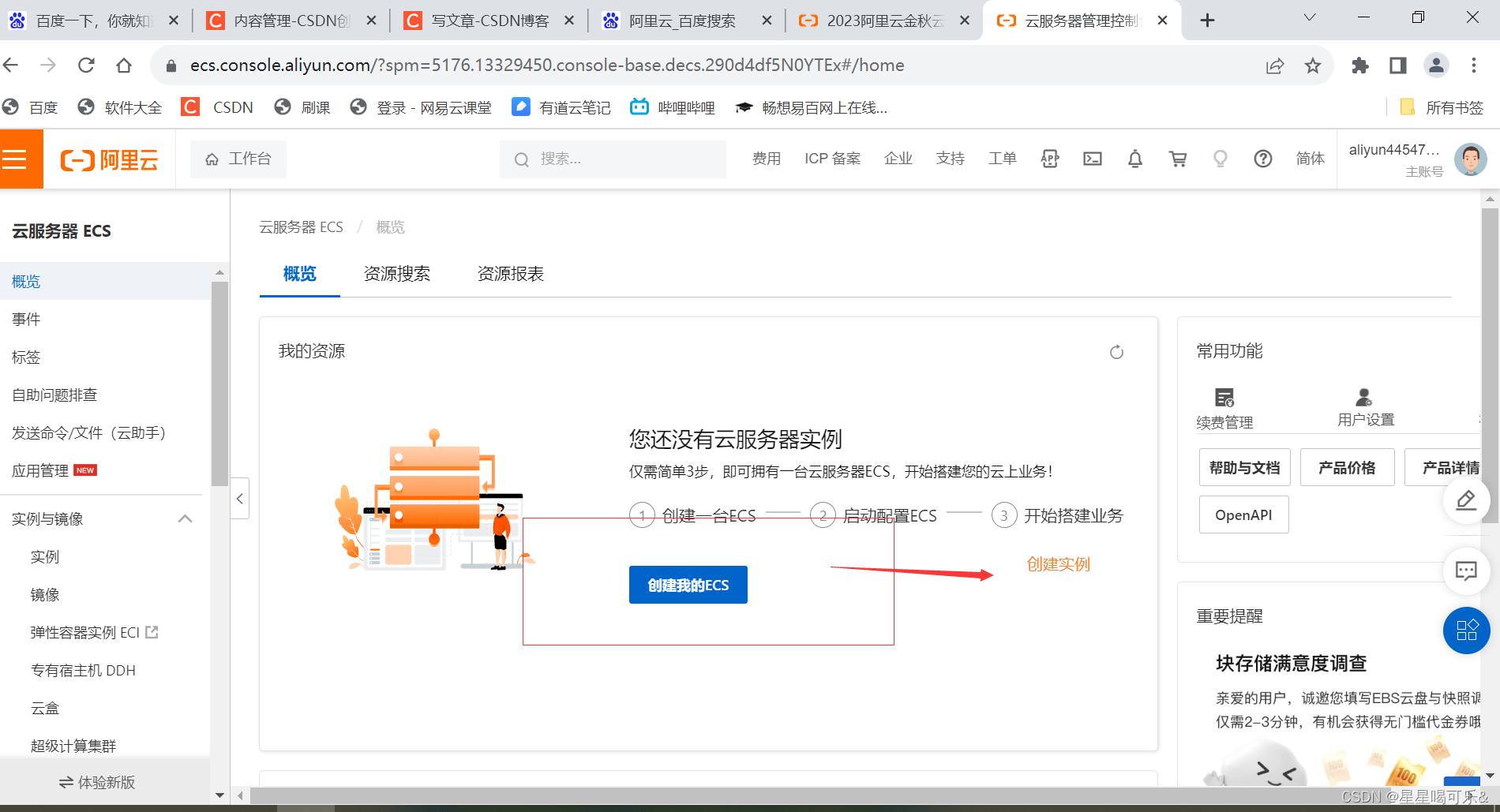Viewport: 1500px width, 812px height.
Task: Open the Chrome profile icon
Action: (x=1437, y=65)
